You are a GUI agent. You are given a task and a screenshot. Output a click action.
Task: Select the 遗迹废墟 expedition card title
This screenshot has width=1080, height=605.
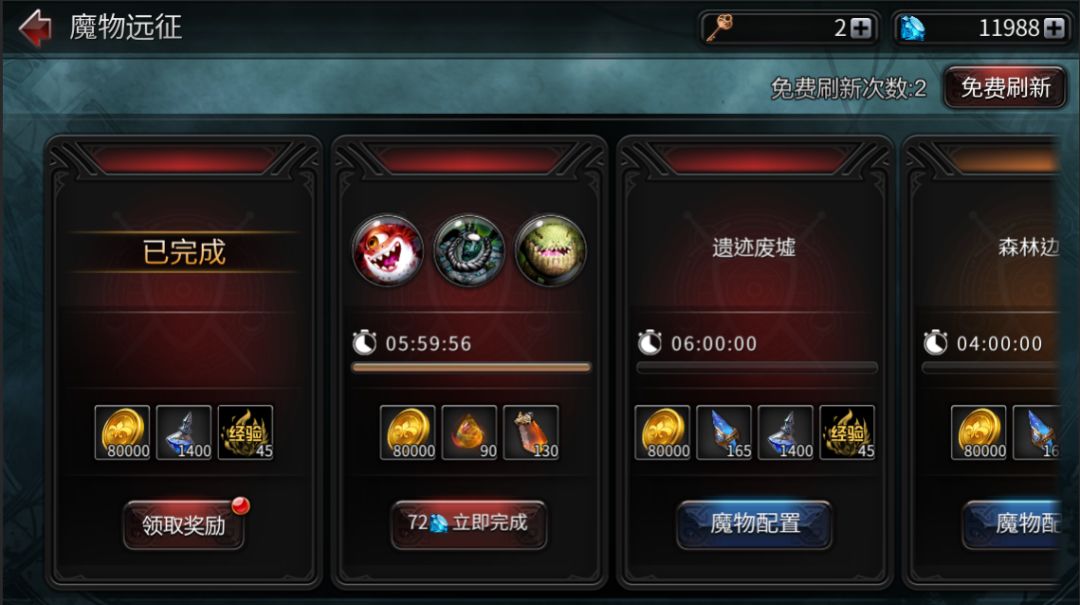[x=754, y=247]
